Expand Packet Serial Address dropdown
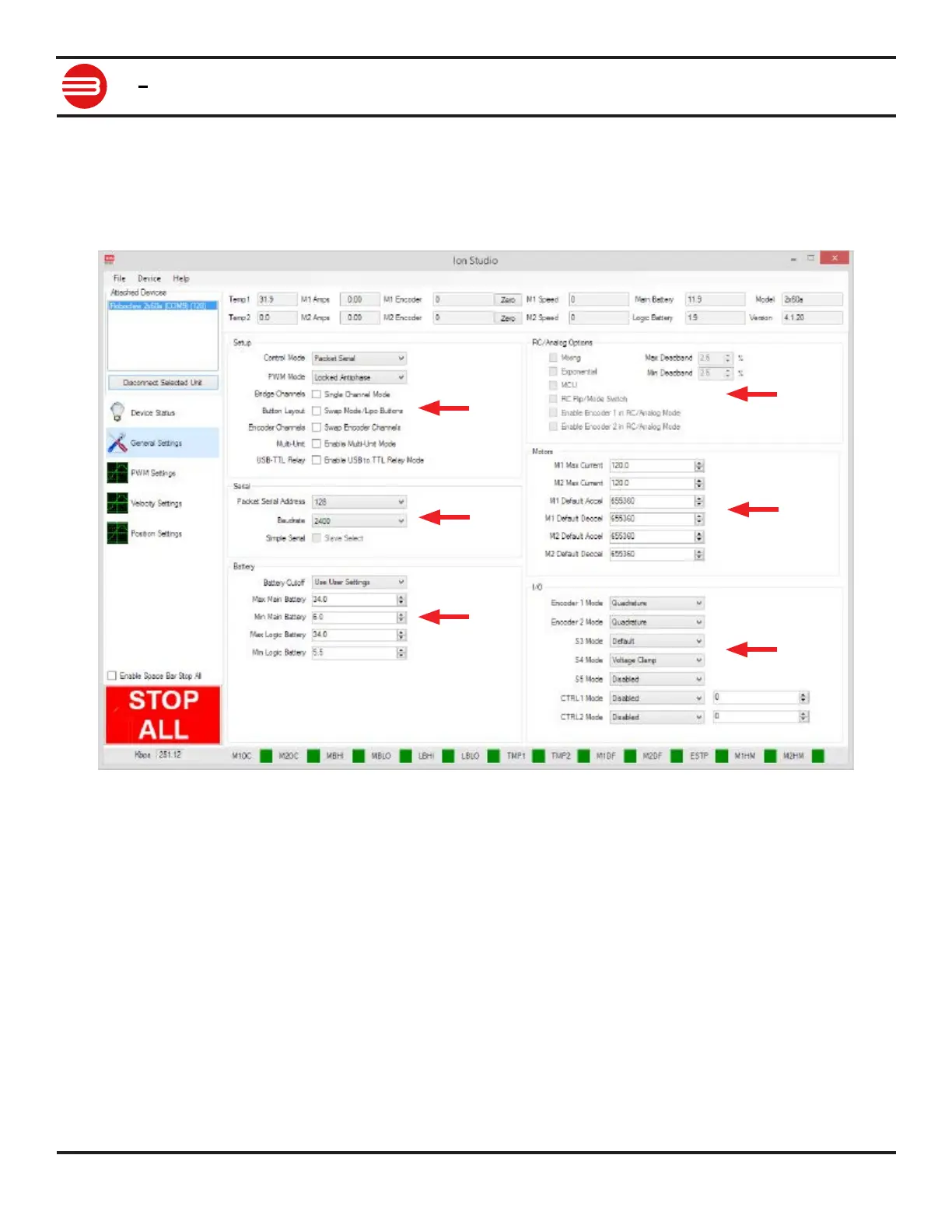Image resolution: width=952 pixels, height=1232 pixels. 359,502
